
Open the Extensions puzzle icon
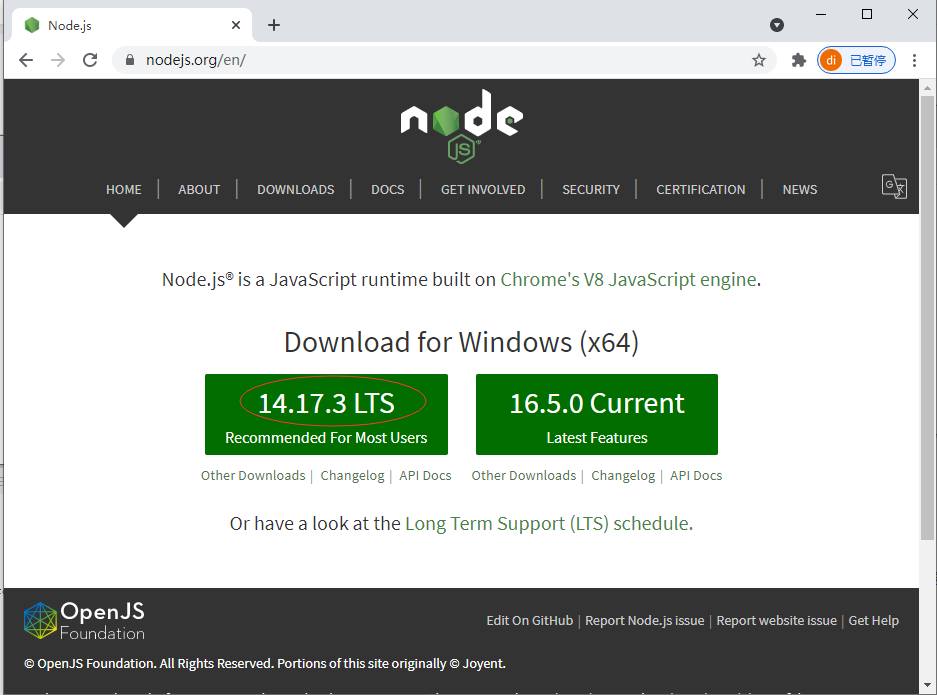(x=798, y=60)
